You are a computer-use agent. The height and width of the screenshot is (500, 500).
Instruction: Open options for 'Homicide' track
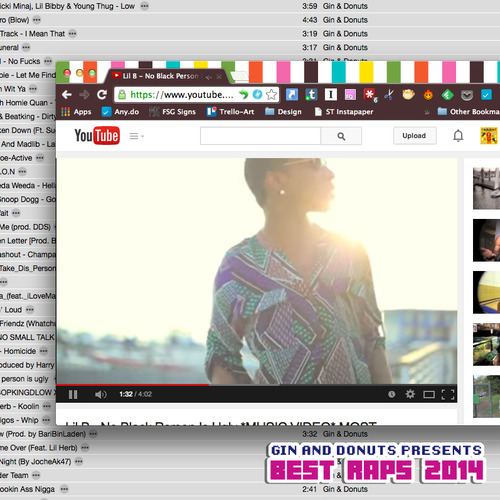click(44, 351)
